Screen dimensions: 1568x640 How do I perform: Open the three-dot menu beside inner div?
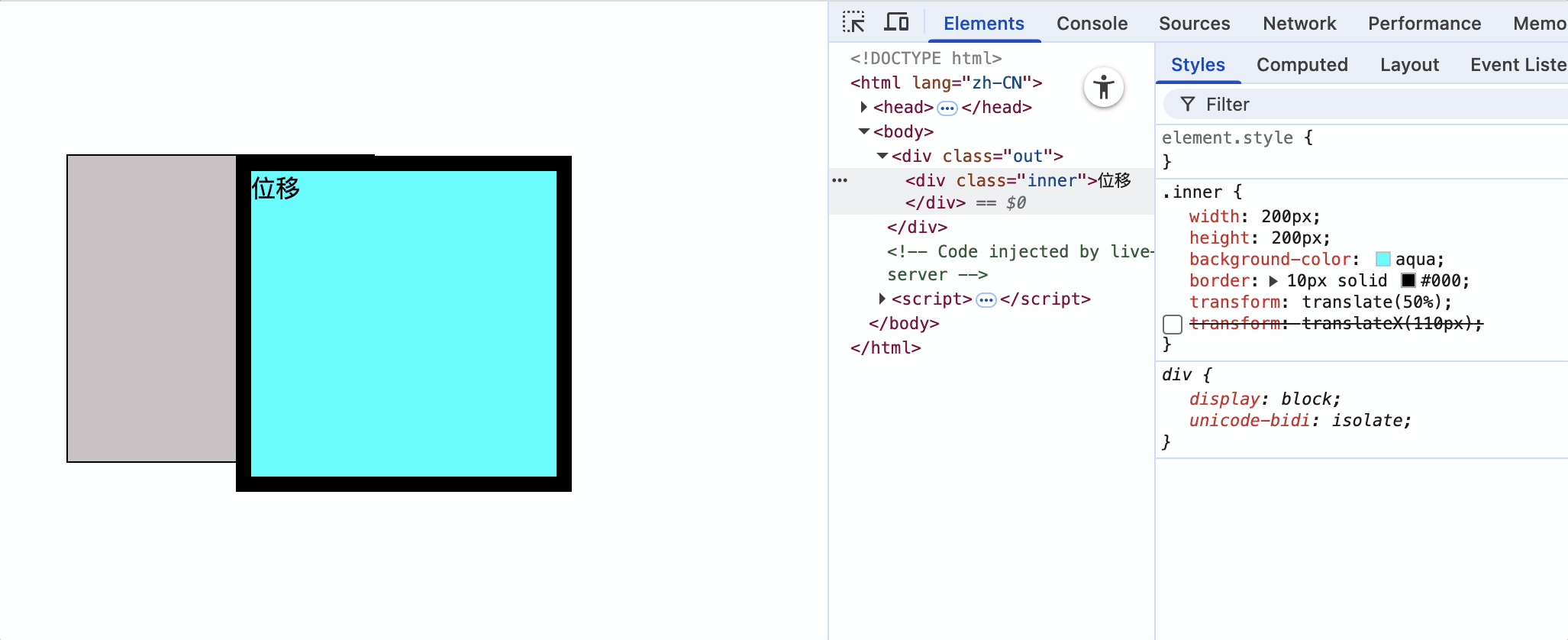coord(840,180)
